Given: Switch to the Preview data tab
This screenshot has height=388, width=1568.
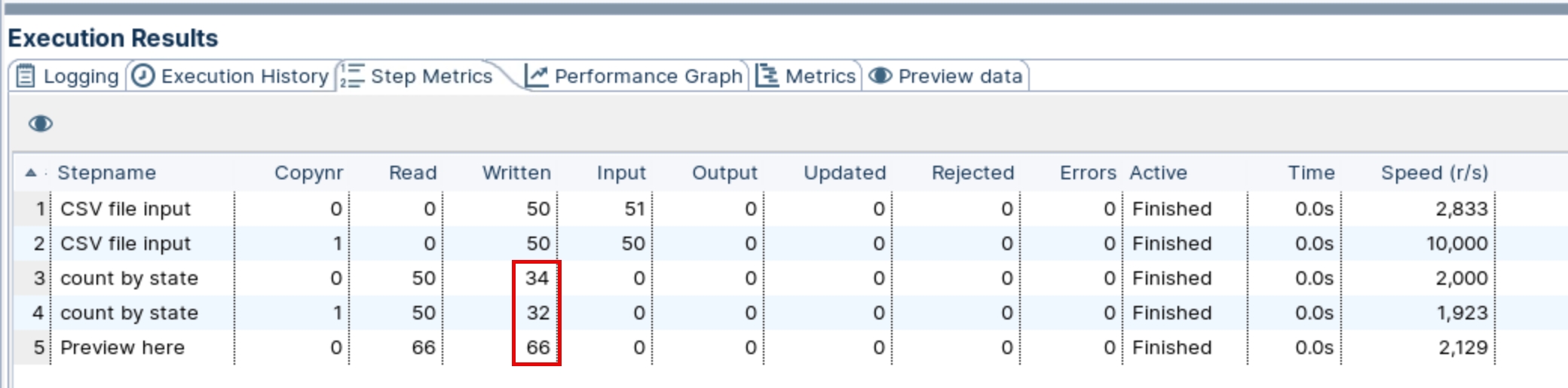Looking at the screenshot, I should 960,76.
